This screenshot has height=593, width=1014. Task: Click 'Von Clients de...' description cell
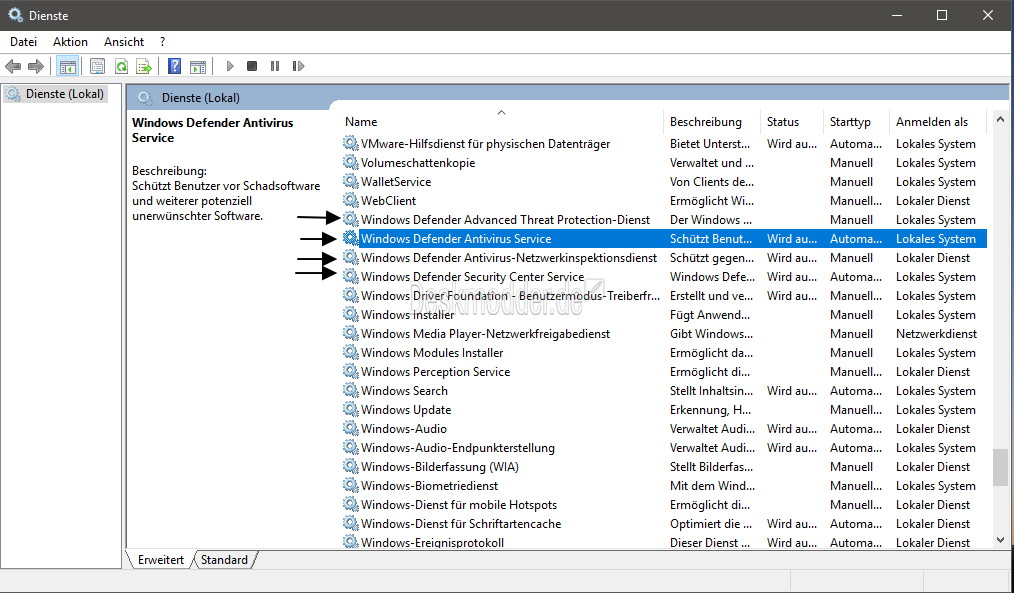(x=711, y=182)
